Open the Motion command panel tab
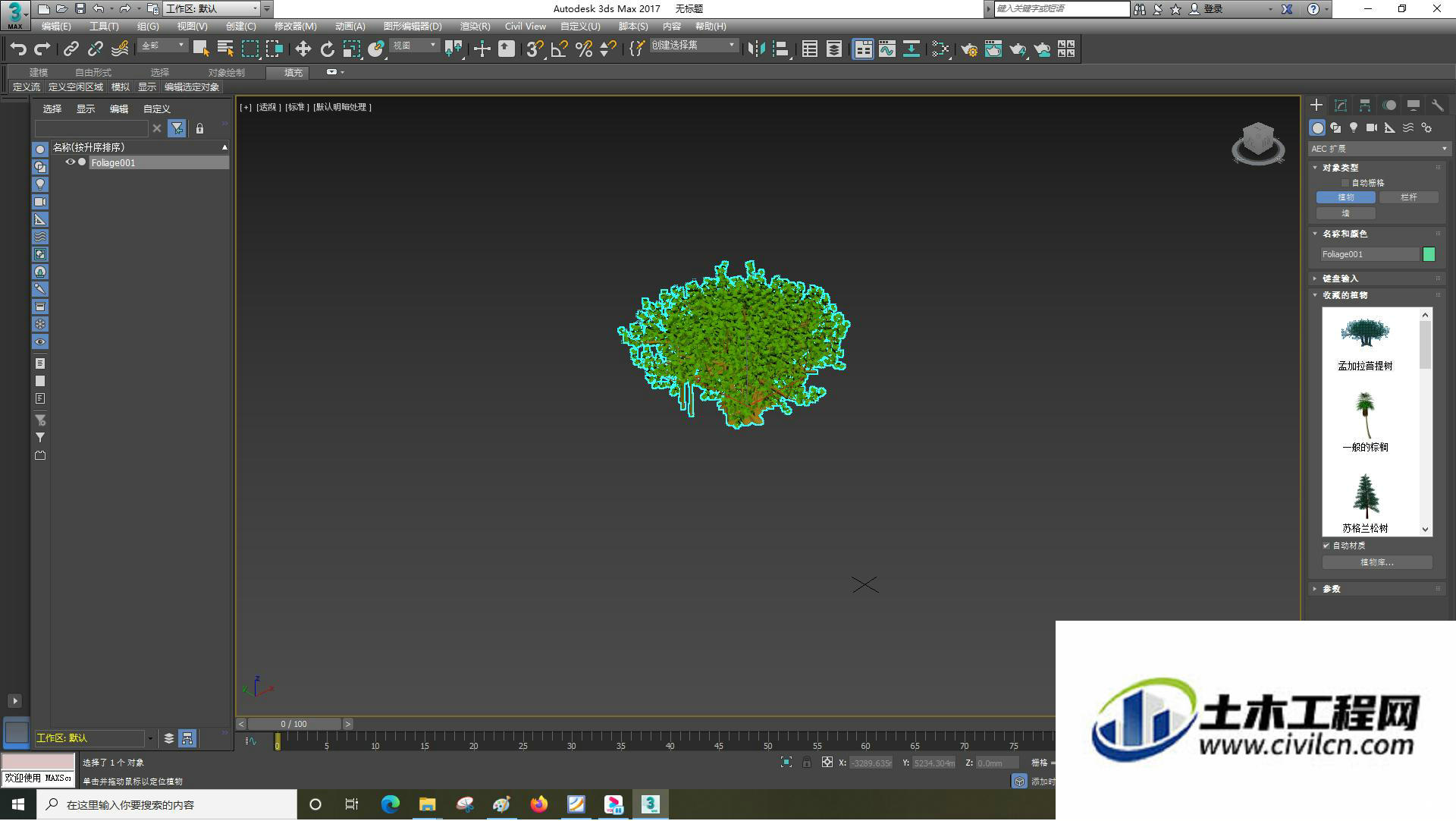1456x821 pixels. [1389, 105]
